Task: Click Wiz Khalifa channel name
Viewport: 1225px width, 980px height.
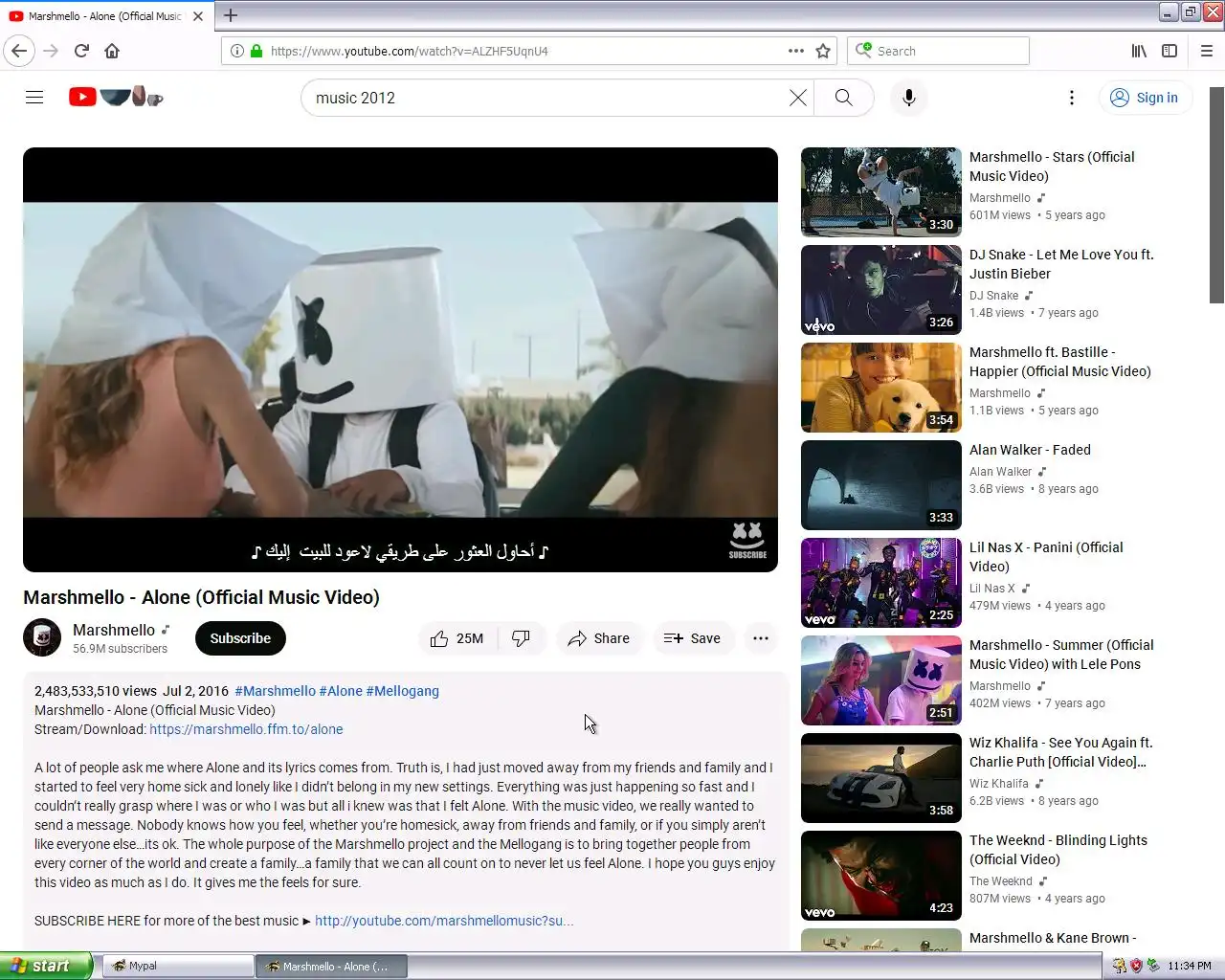Action: pos(998,784)
